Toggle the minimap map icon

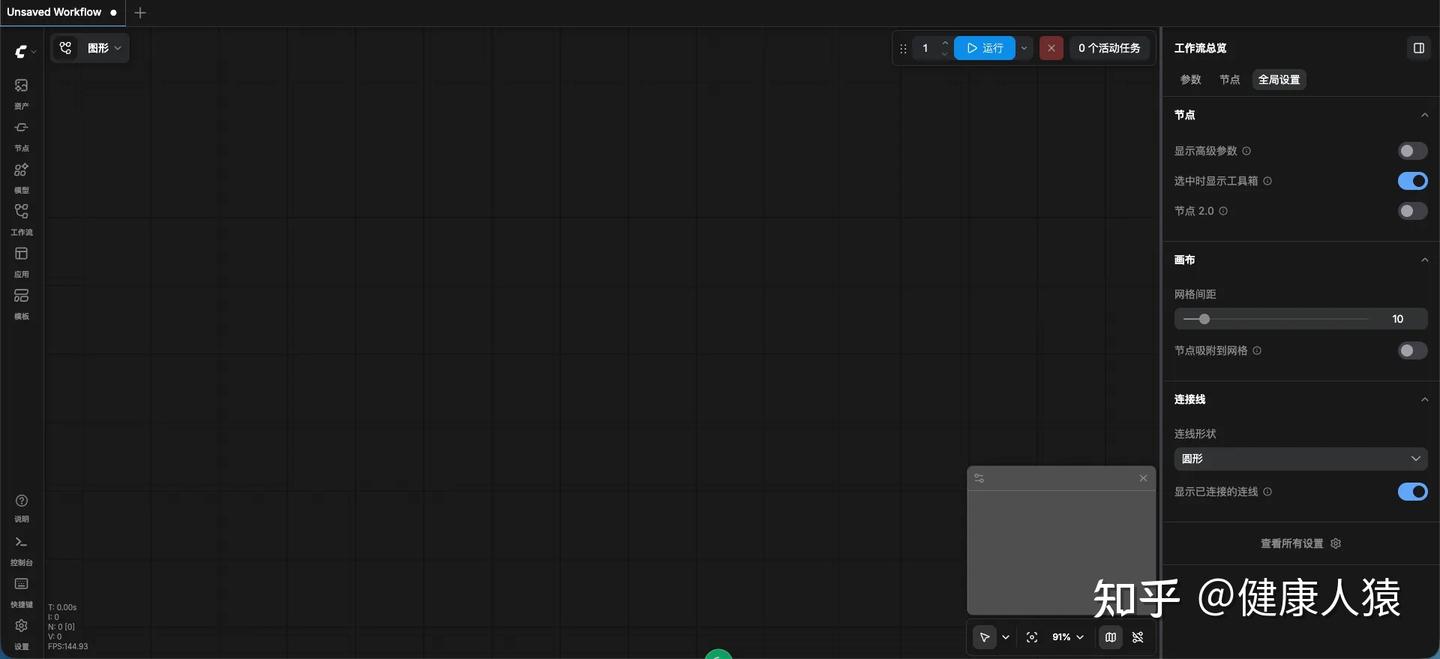[x=1110, y=637]
